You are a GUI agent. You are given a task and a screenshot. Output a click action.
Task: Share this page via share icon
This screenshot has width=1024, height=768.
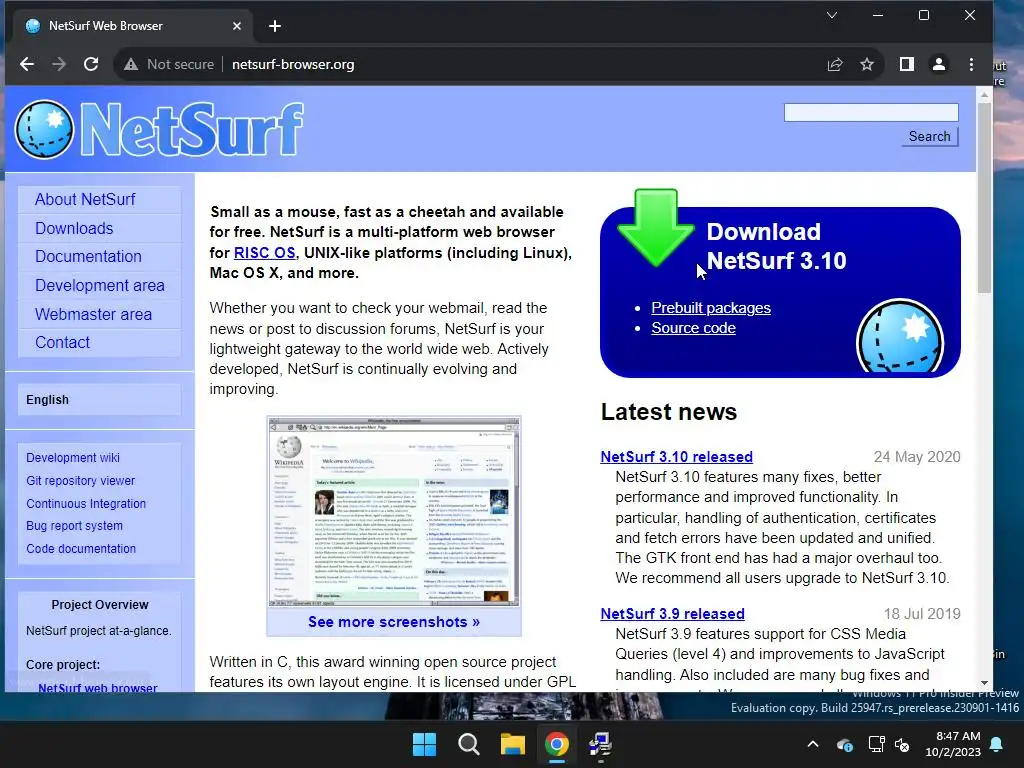(835, 64)
